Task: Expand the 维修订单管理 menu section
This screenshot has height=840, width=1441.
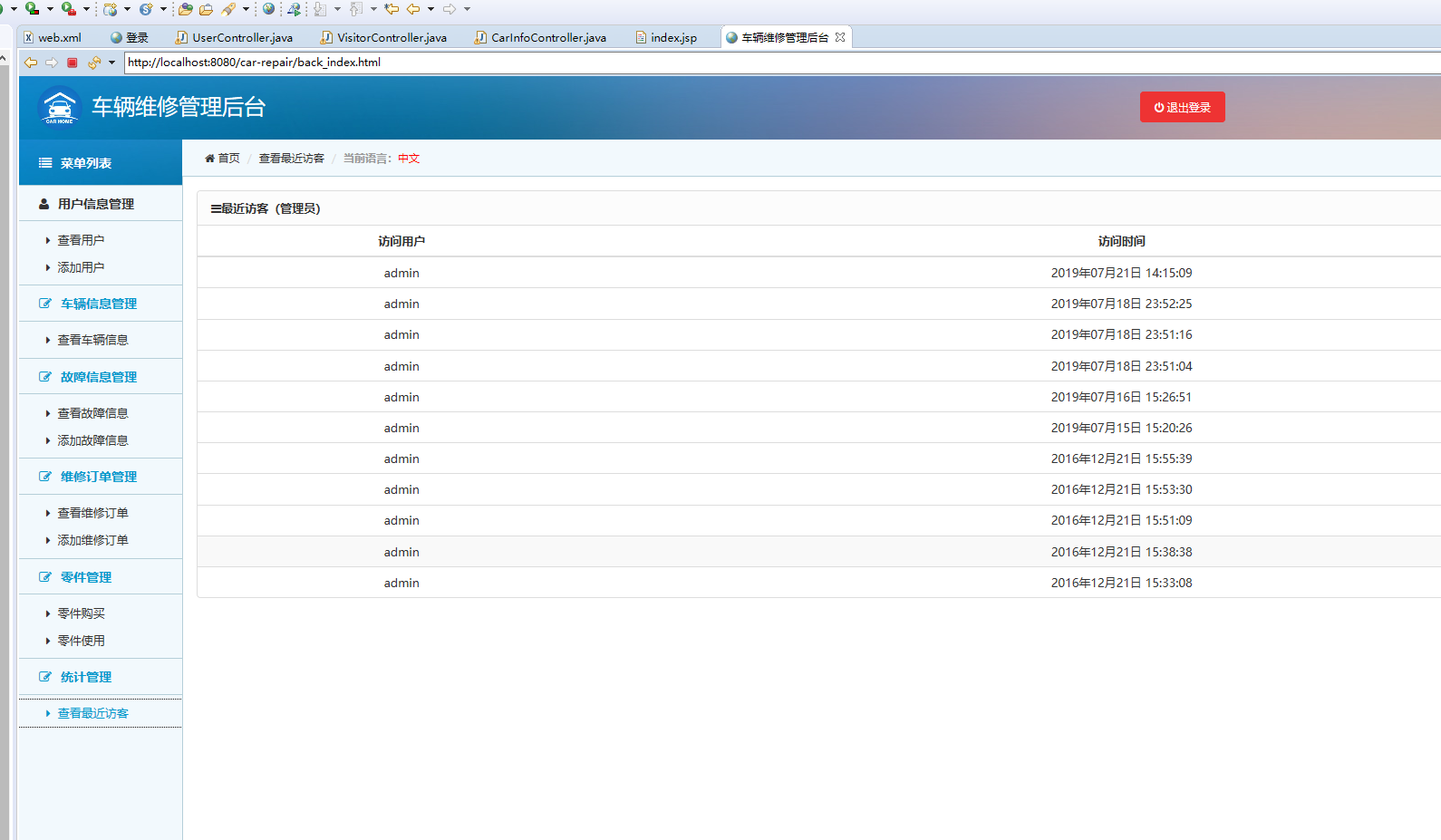Action: tap(98, 477)
